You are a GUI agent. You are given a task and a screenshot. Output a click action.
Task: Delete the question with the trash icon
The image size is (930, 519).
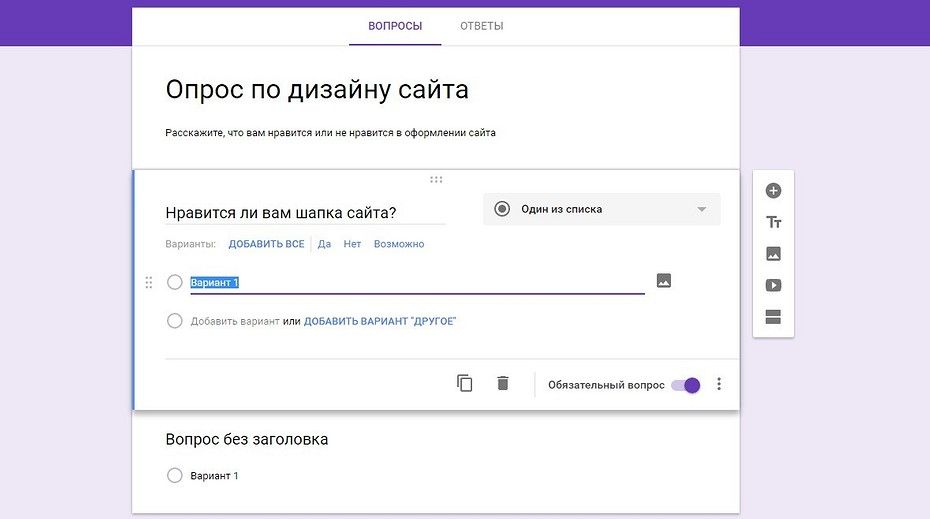[x=502, y=383]
